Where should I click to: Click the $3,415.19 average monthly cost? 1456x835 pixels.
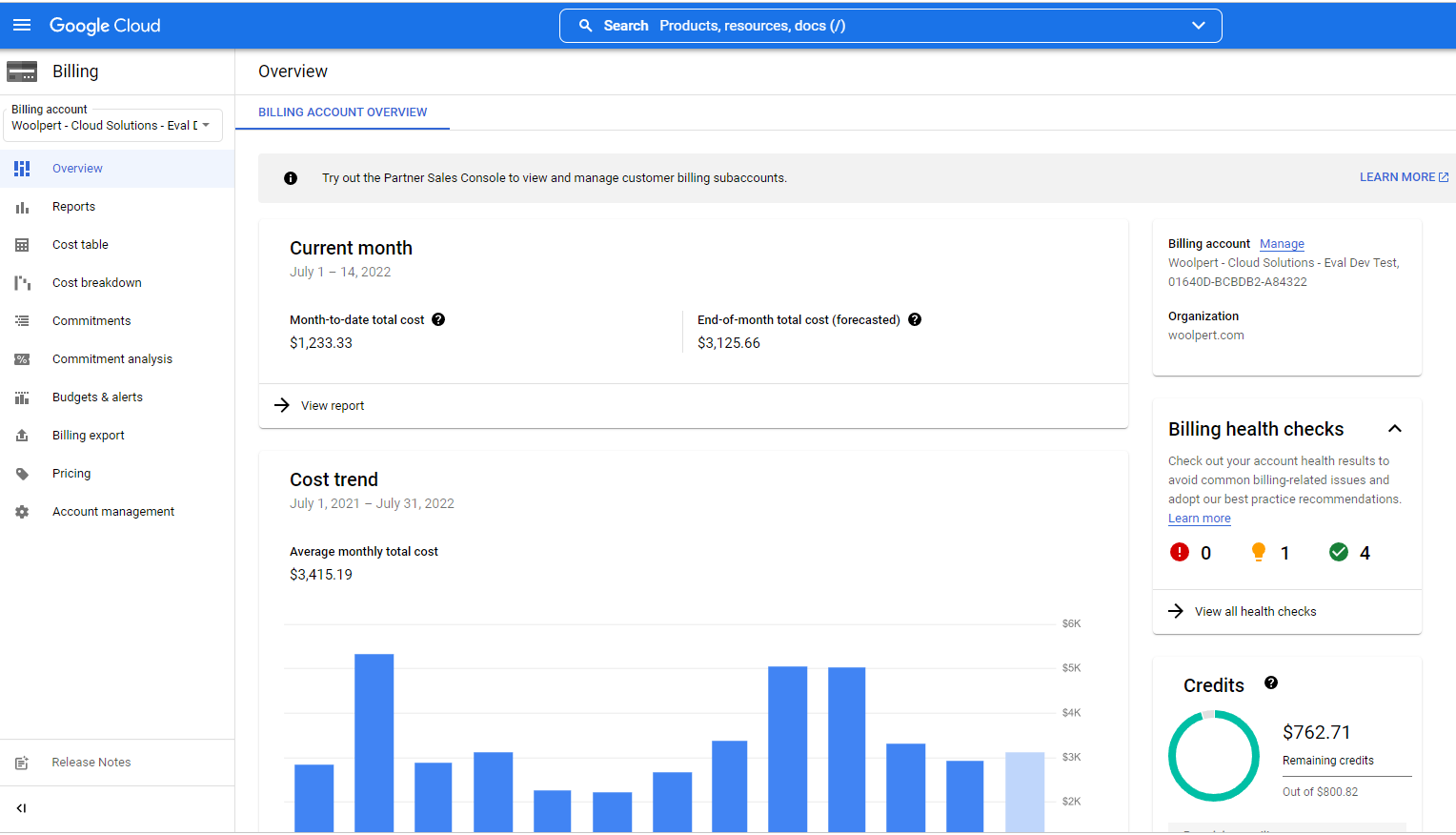tap(321, 575)
